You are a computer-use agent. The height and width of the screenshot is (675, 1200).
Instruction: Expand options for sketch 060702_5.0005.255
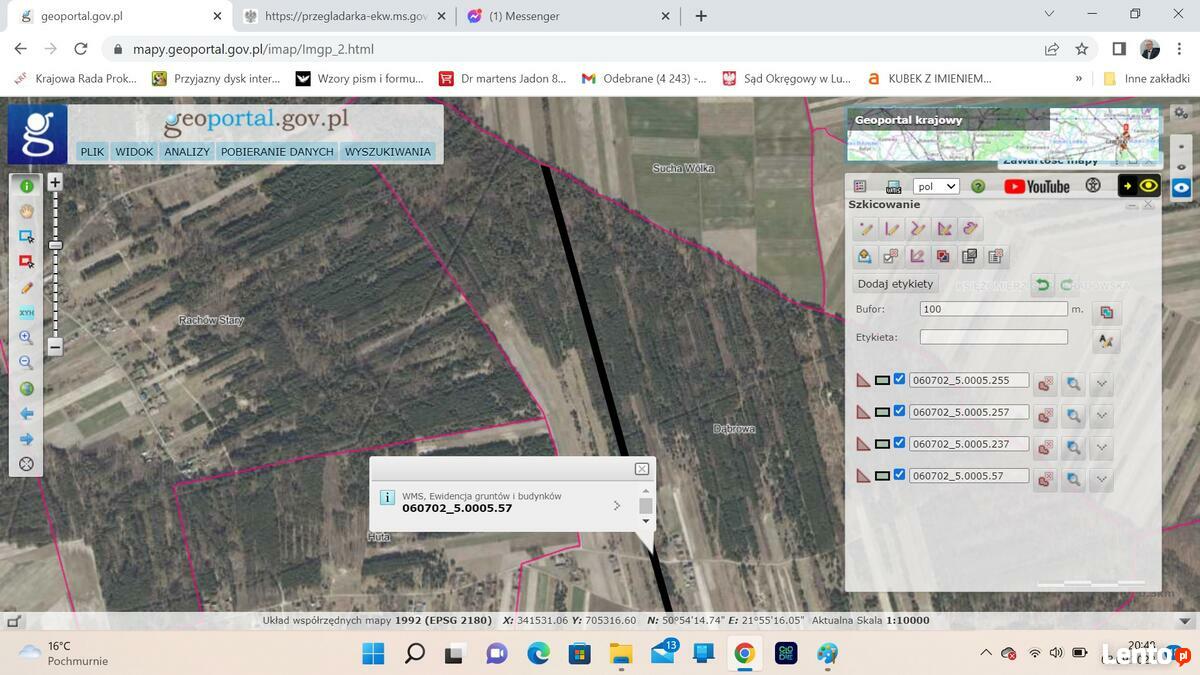(1101, 384)
